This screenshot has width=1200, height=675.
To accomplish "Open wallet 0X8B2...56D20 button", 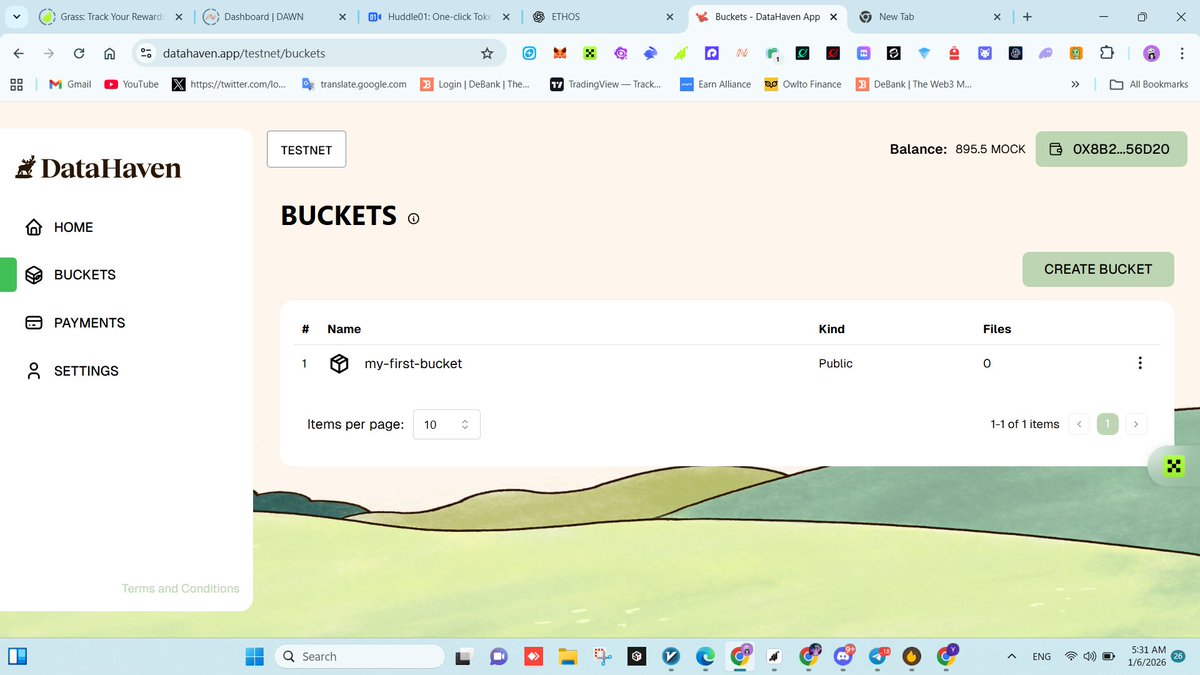I will click(1111, 149).
